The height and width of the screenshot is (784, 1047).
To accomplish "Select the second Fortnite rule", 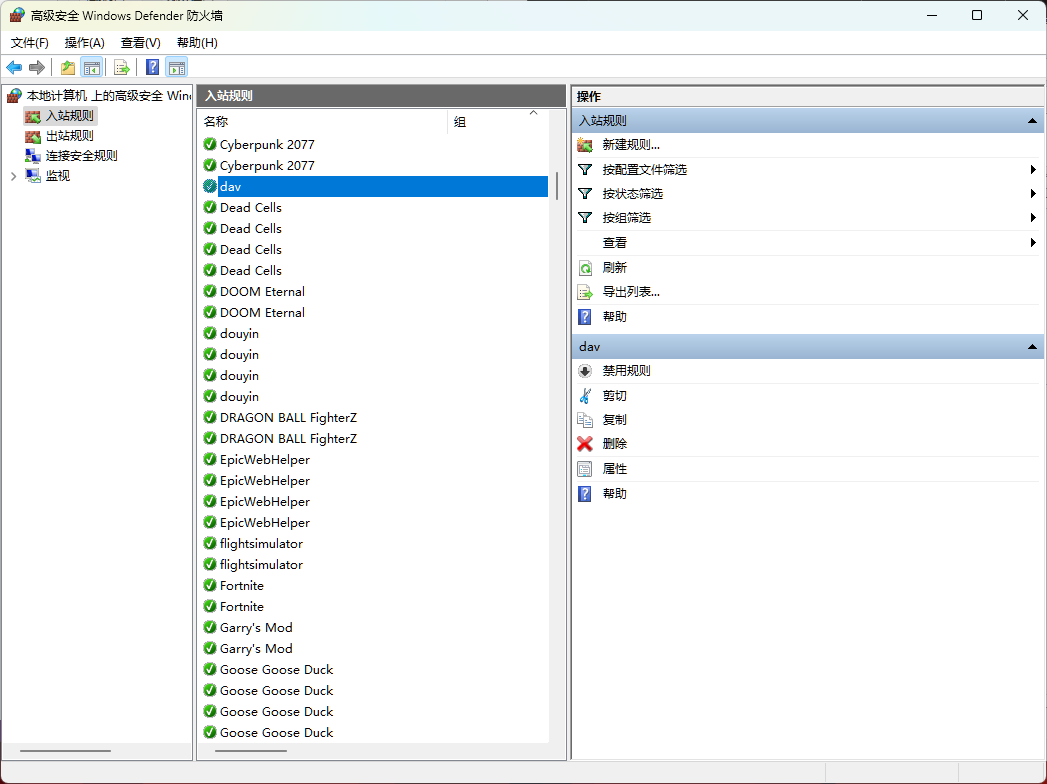I will click(242, 607).
